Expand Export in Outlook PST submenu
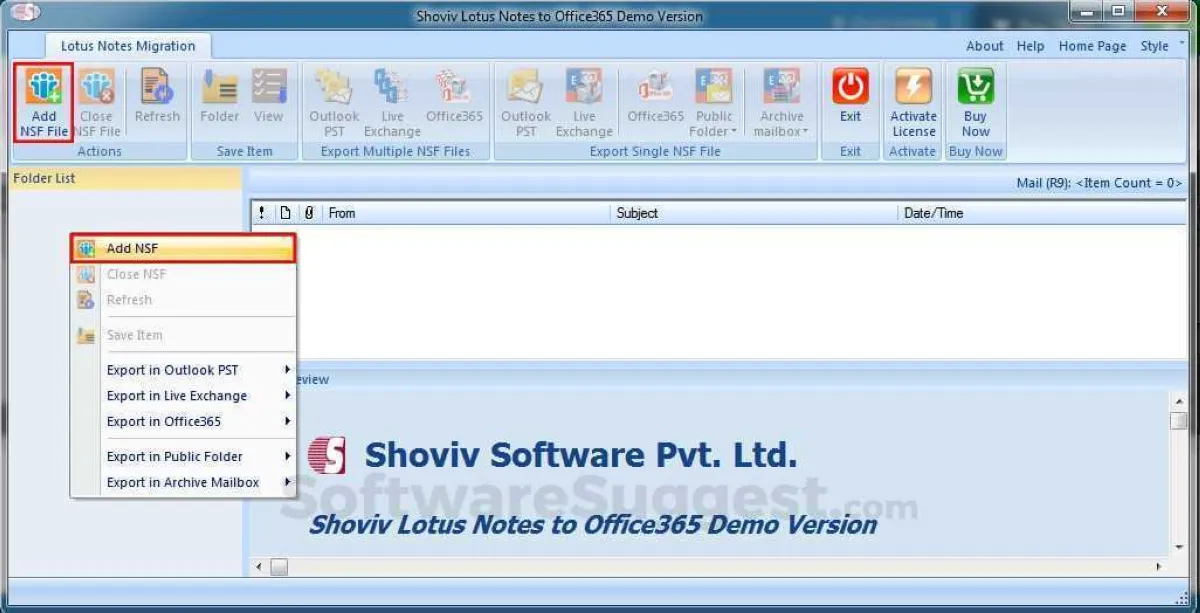1200x613 pixels. pyautogui.click(x=183, y=370)
